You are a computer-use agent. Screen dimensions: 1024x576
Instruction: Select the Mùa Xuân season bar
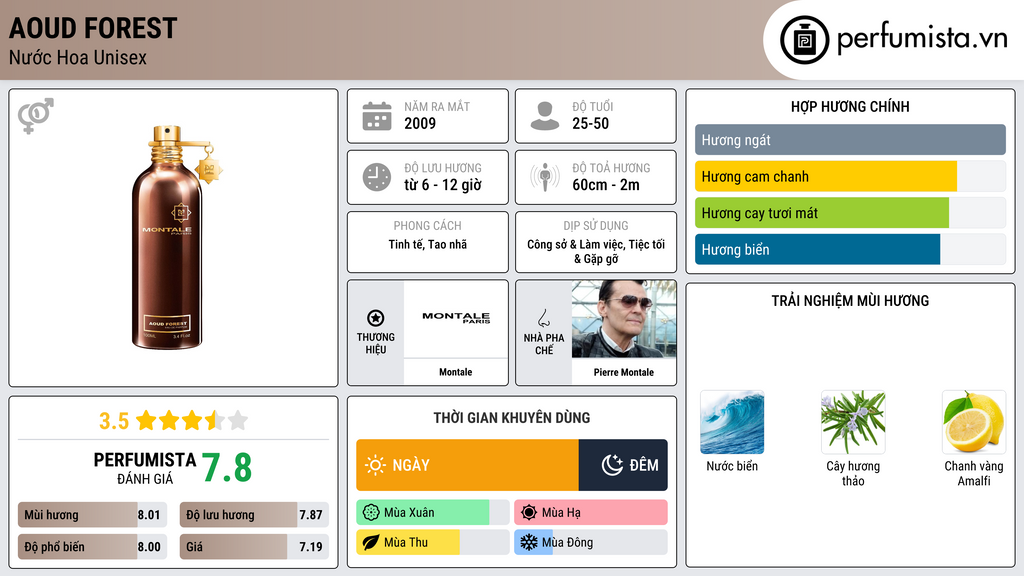pos(432,513)
